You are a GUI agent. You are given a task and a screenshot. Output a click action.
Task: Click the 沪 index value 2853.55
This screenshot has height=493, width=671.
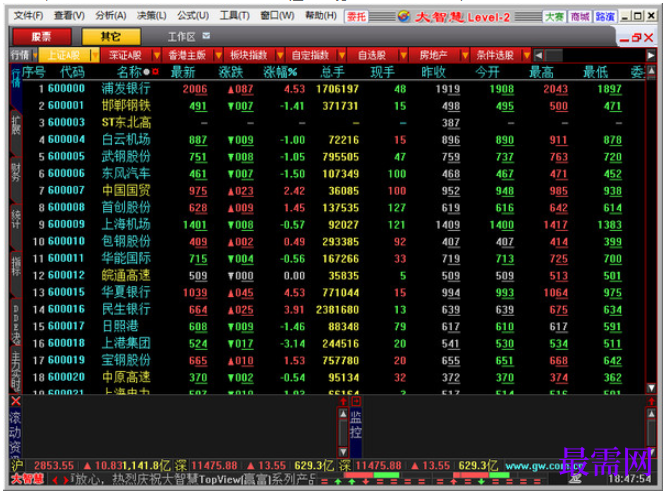(54, 466)
